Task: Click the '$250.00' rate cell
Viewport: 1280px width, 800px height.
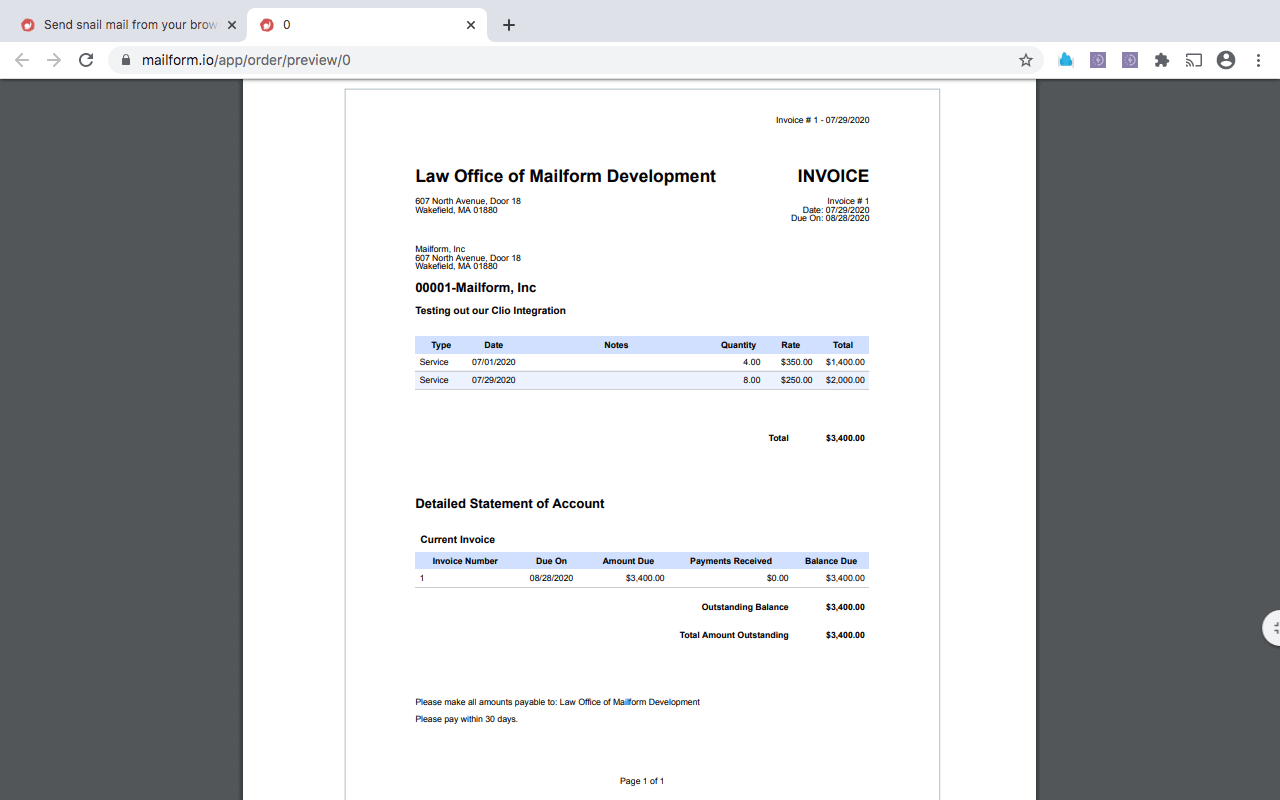Action: tap(796, 380)
